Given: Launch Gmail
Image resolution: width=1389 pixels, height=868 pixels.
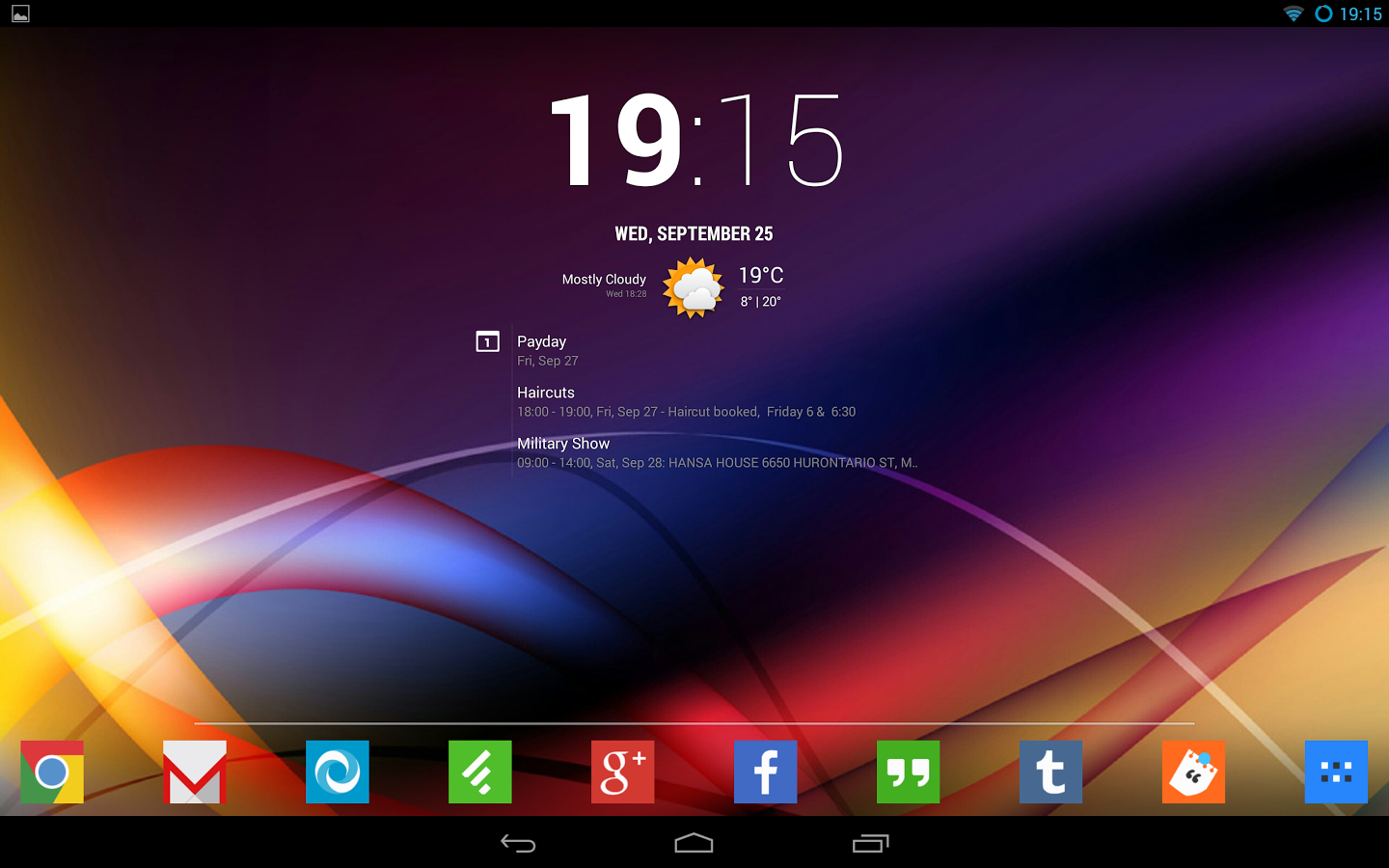Looking at the screenshot, I should coord(195,772).
